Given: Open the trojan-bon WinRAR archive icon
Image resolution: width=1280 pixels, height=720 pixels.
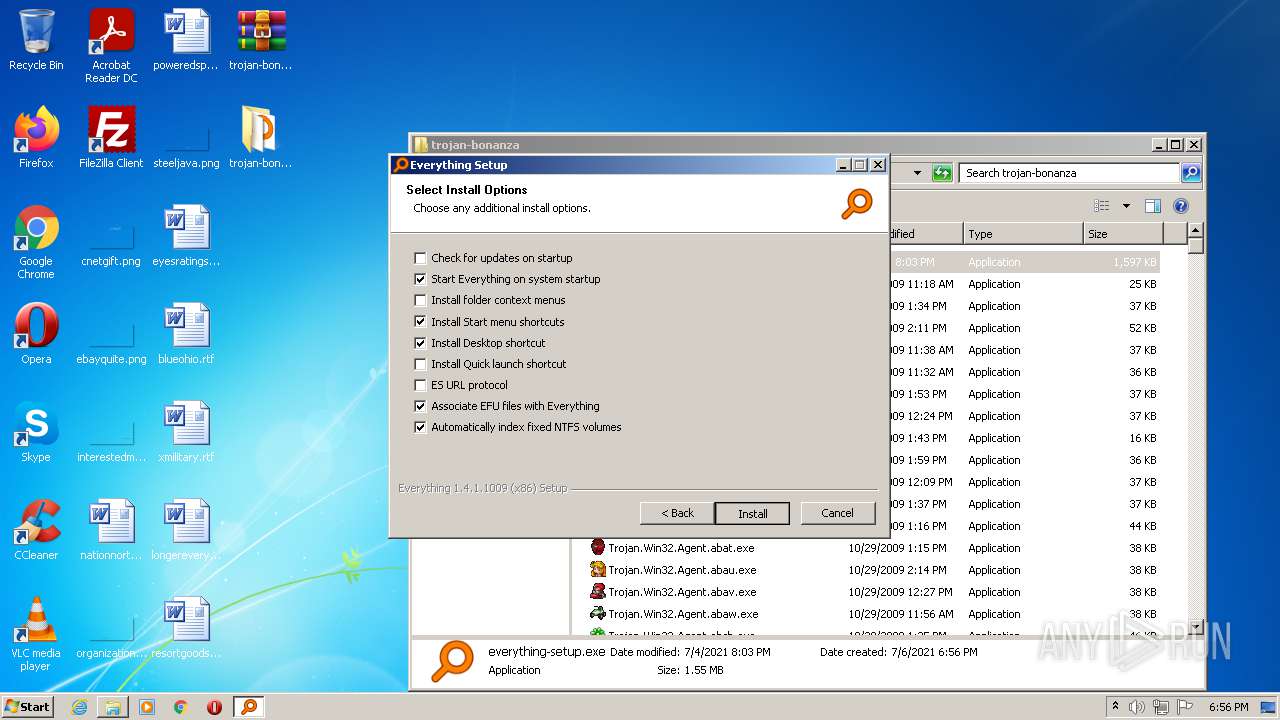Looking at the screenshot, I should point(261,40).
